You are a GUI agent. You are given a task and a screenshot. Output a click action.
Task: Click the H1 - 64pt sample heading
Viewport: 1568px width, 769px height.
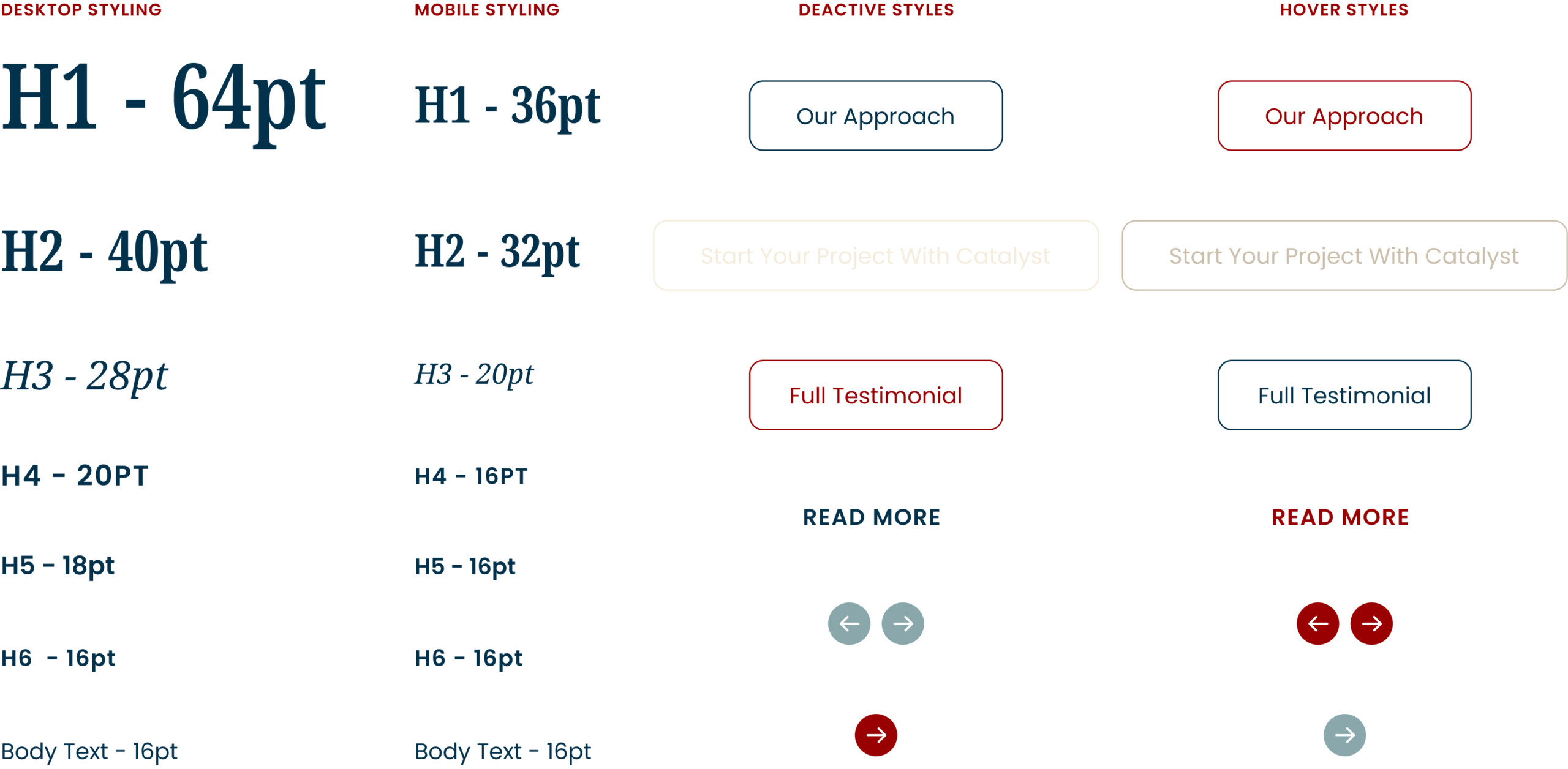pos(164,98)
